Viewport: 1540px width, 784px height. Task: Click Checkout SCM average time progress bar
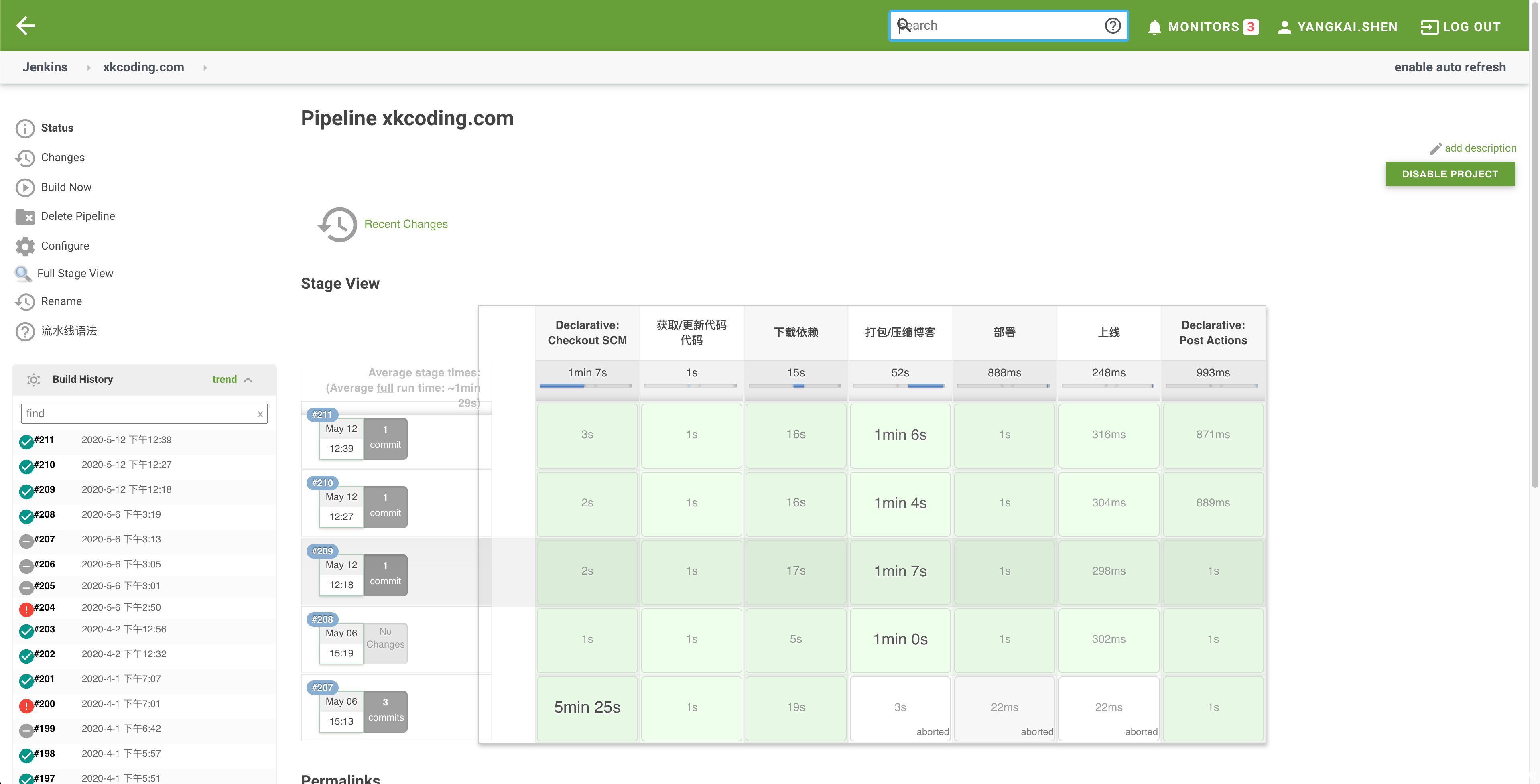(586, 386)
